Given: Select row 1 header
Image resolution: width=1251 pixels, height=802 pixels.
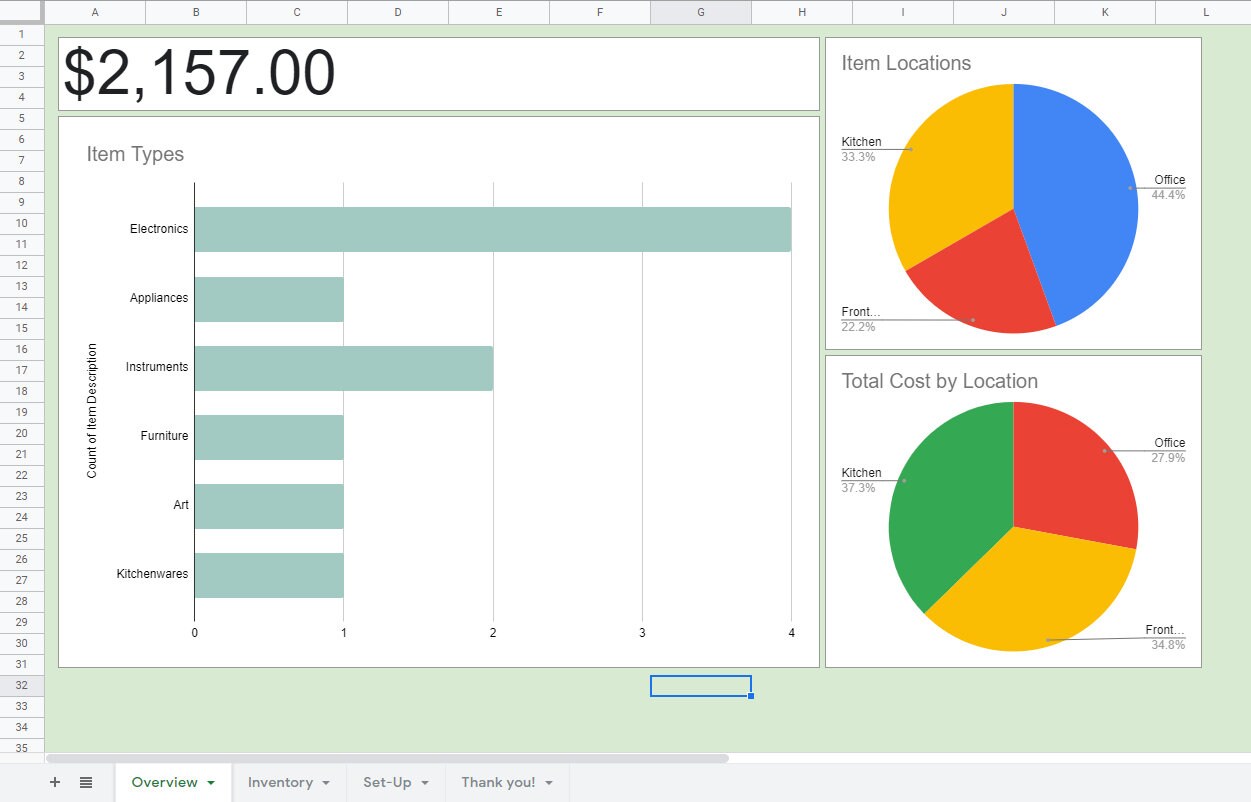Looking at the screenshot, I should 21,33.
